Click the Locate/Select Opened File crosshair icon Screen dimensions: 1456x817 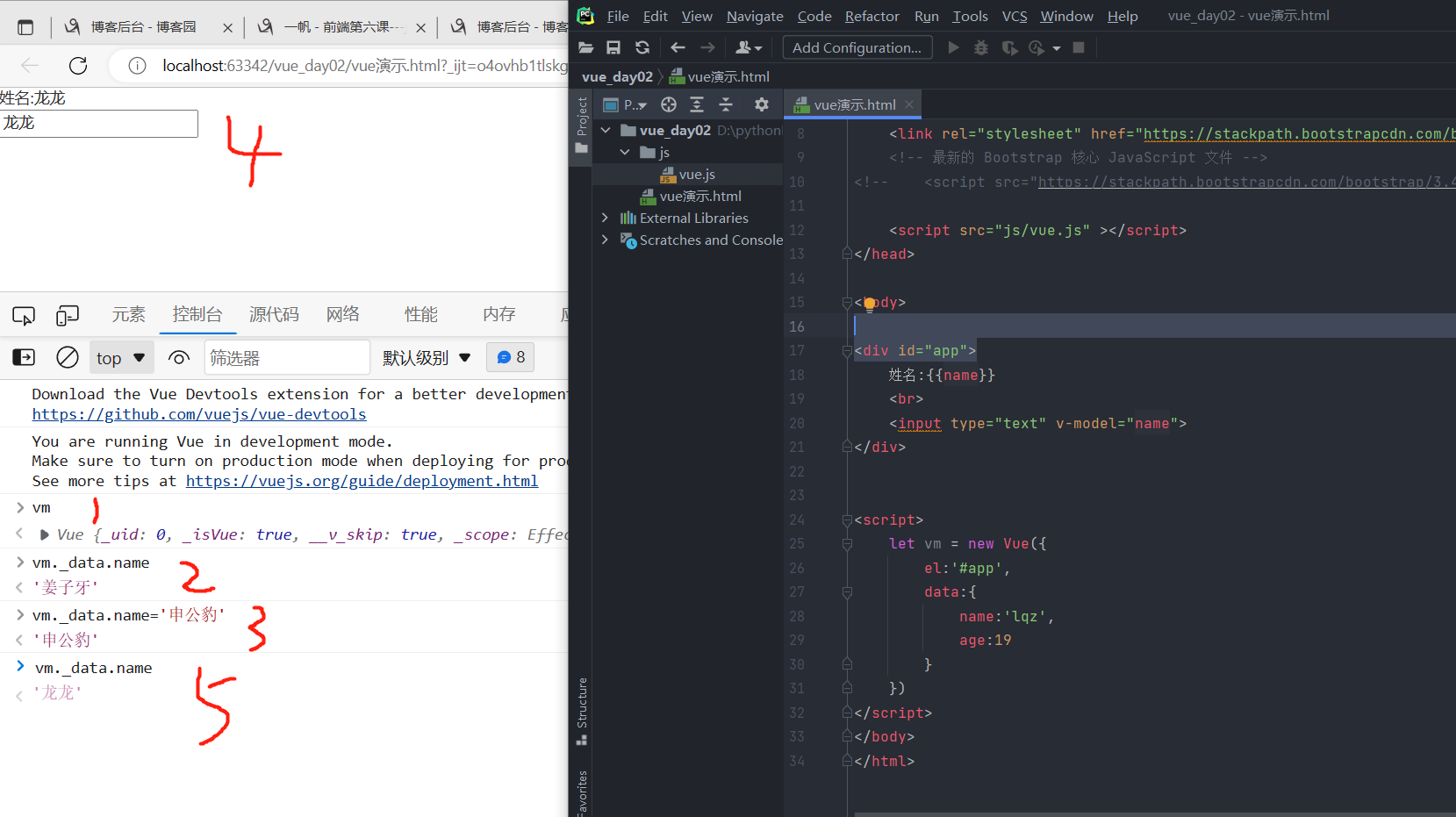pos(669,105)
